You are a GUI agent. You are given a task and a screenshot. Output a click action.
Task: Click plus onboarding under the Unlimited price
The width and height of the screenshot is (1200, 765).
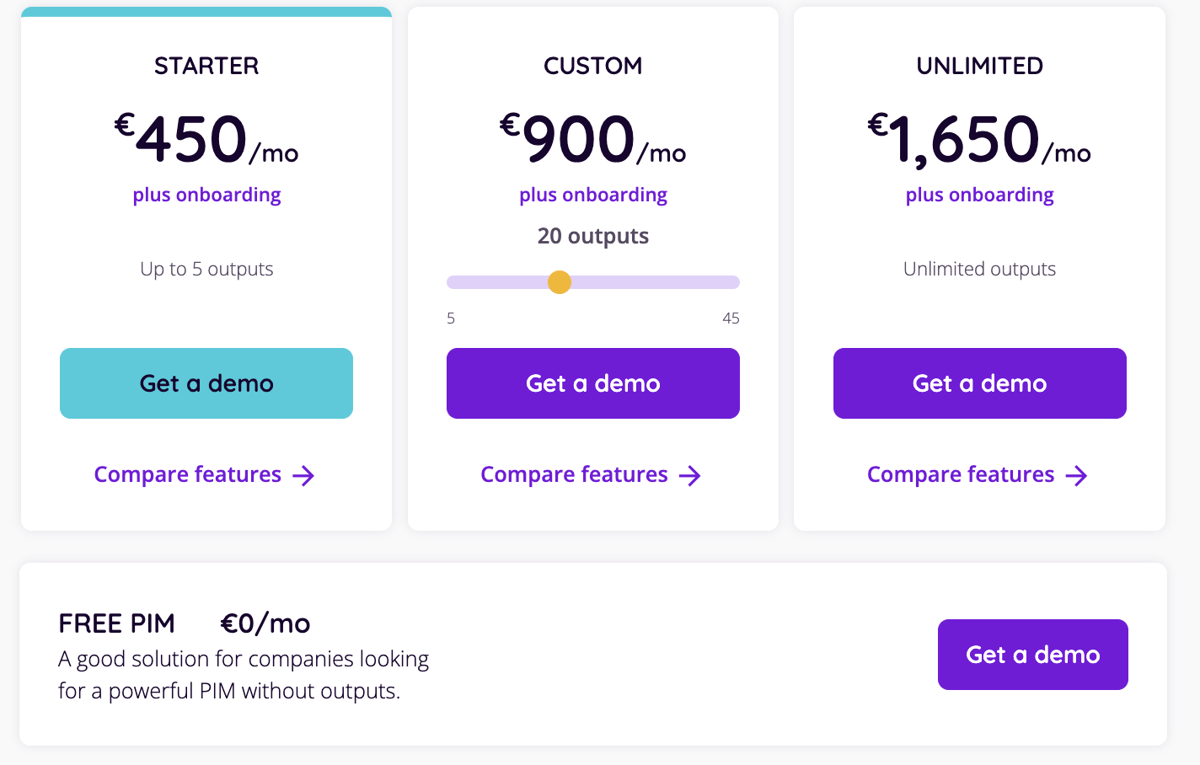pyautogui.click(x=979, y=195)
